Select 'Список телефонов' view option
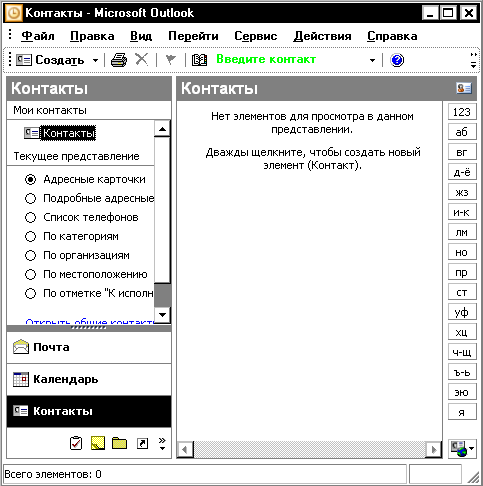This screenshot has width=483, height=486. [x=82, y=217]
